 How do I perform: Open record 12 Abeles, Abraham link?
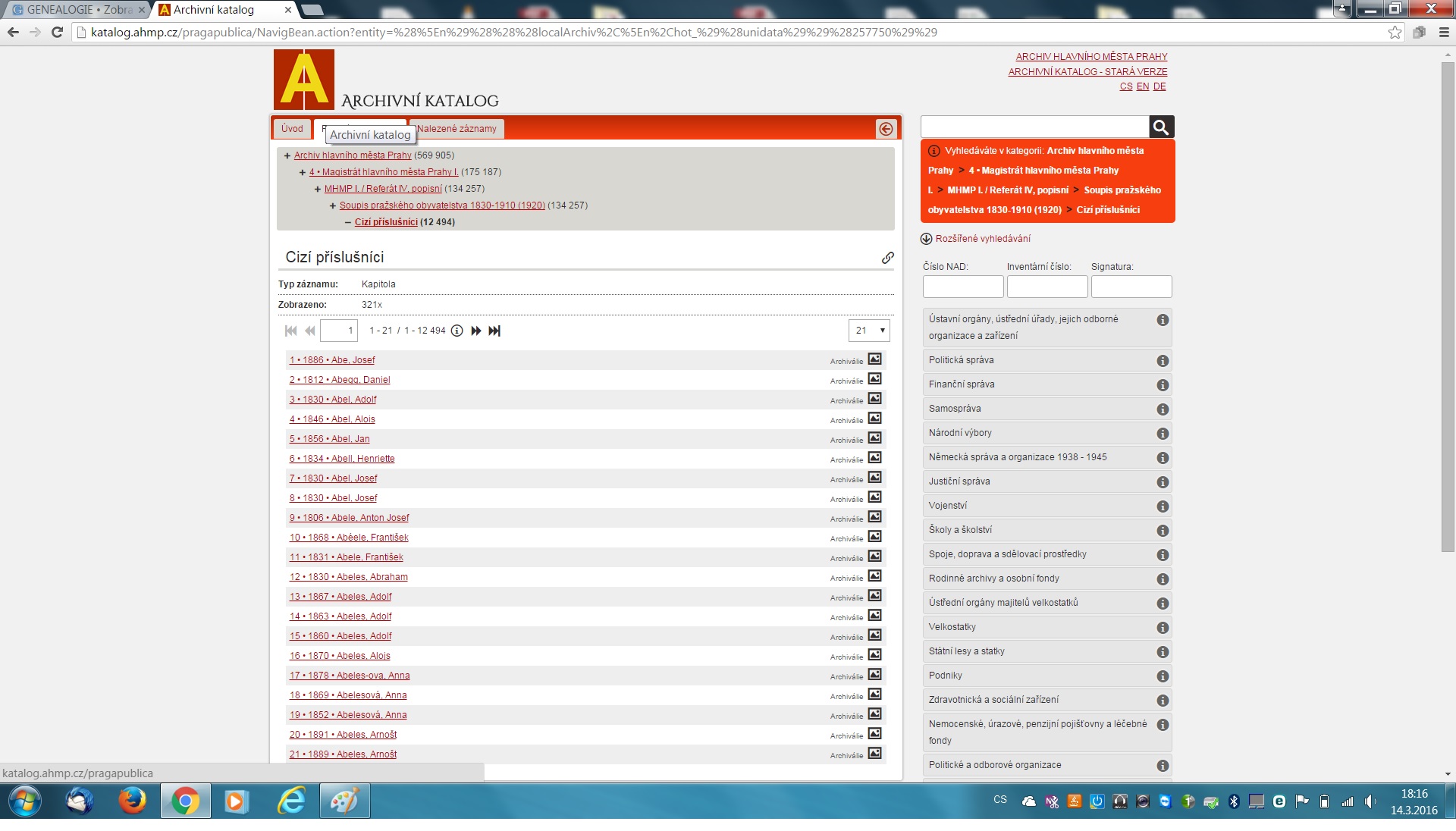(348, 577)
